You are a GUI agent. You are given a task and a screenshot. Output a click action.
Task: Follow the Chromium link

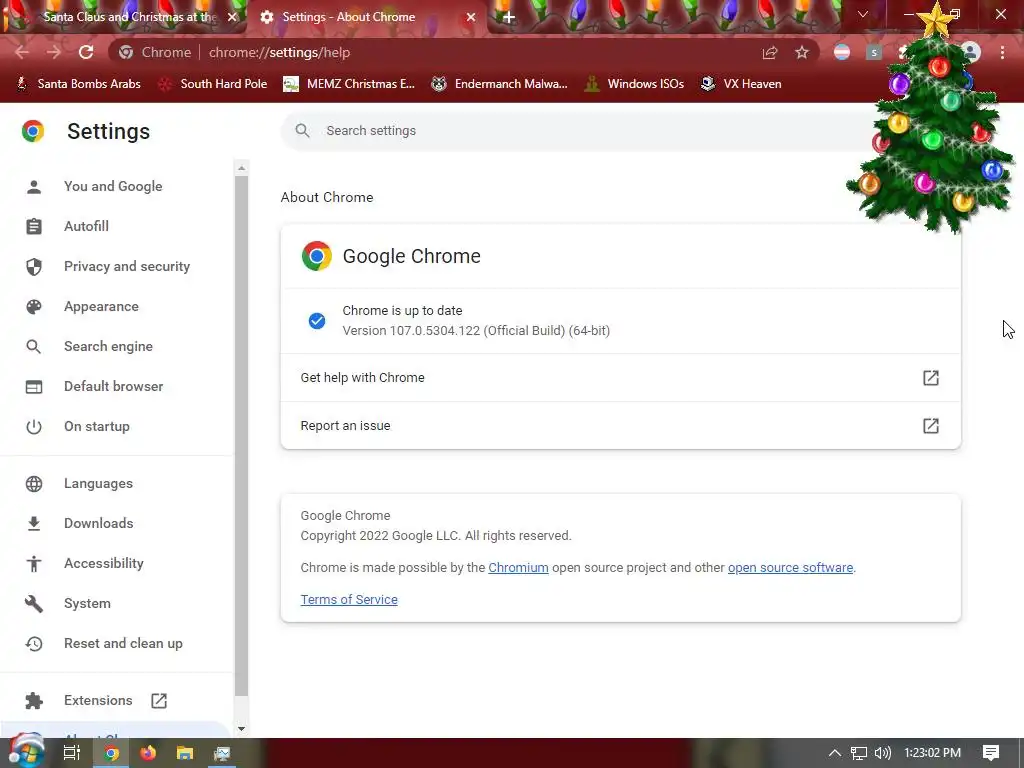tap(519, 568)
